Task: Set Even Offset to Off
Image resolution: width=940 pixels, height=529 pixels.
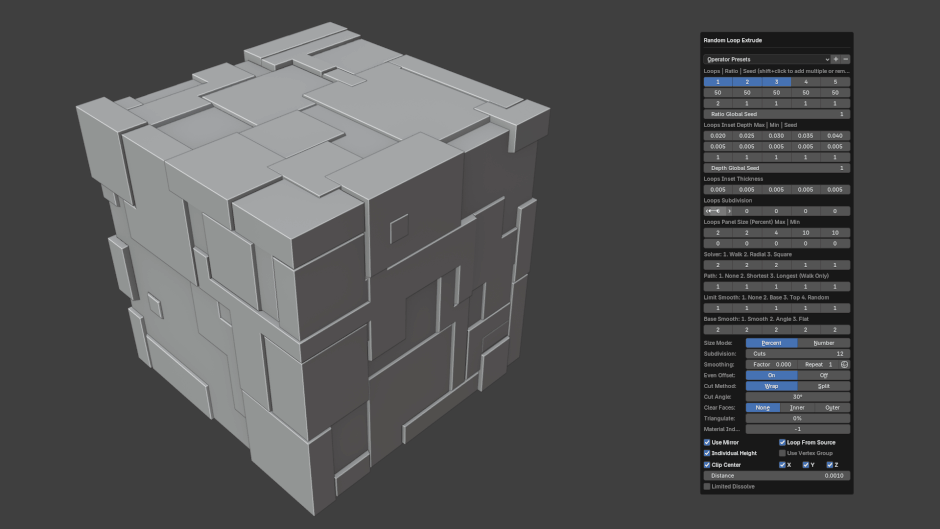Action: (824, 375)
